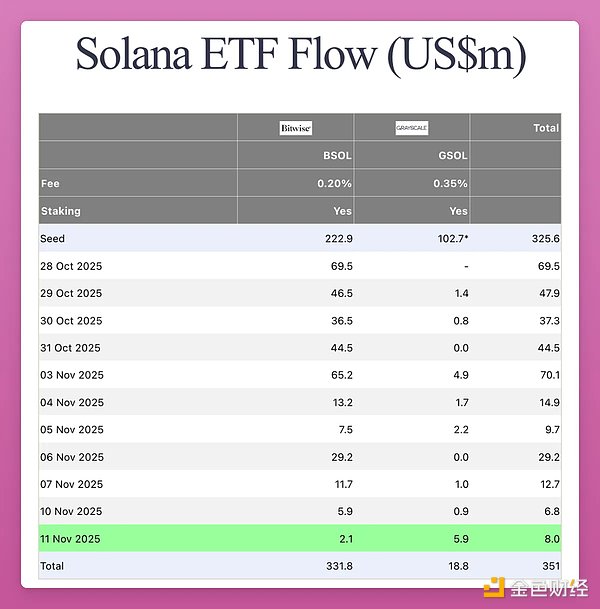Select the 325.6 seed total cell

[543, 239]
